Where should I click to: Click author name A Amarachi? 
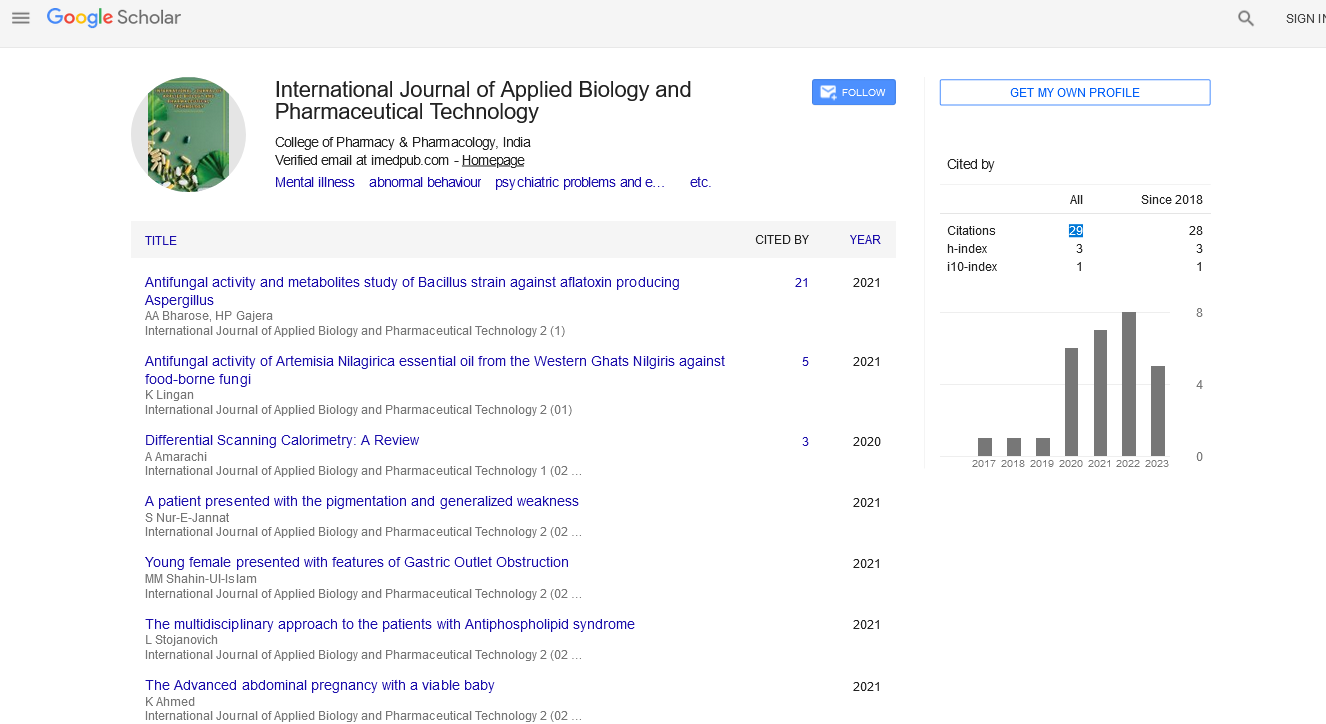coord(176,457)
